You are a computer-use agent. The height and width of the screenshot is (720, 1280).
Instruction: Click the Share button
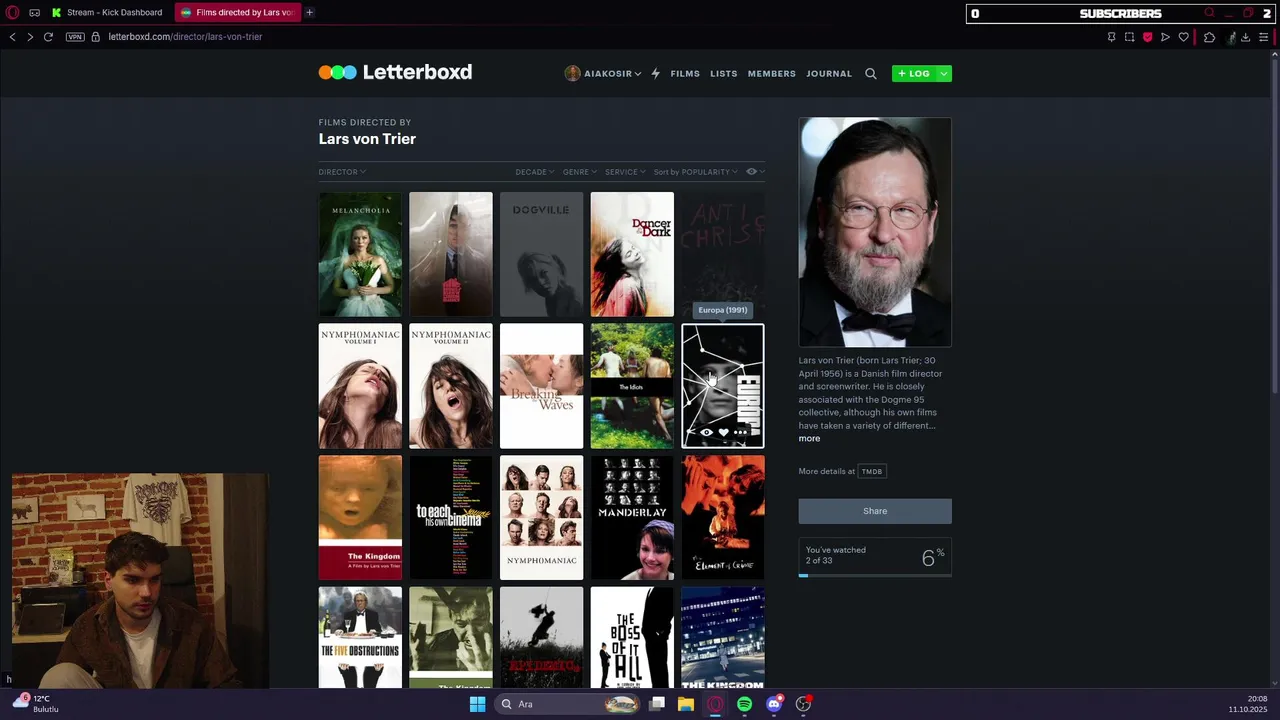(x=875, y=511)
